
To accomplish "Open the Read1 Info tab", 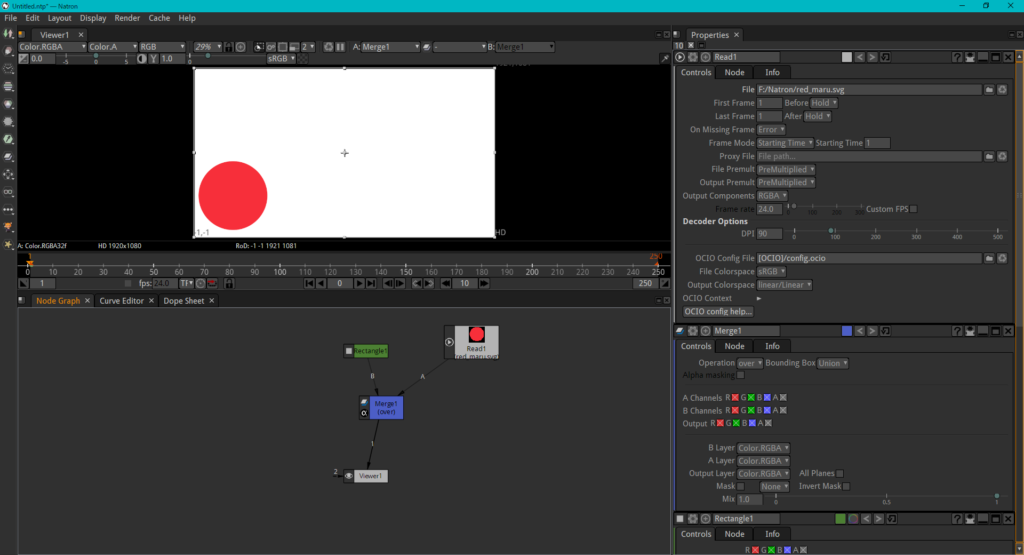I will (772, 72).
